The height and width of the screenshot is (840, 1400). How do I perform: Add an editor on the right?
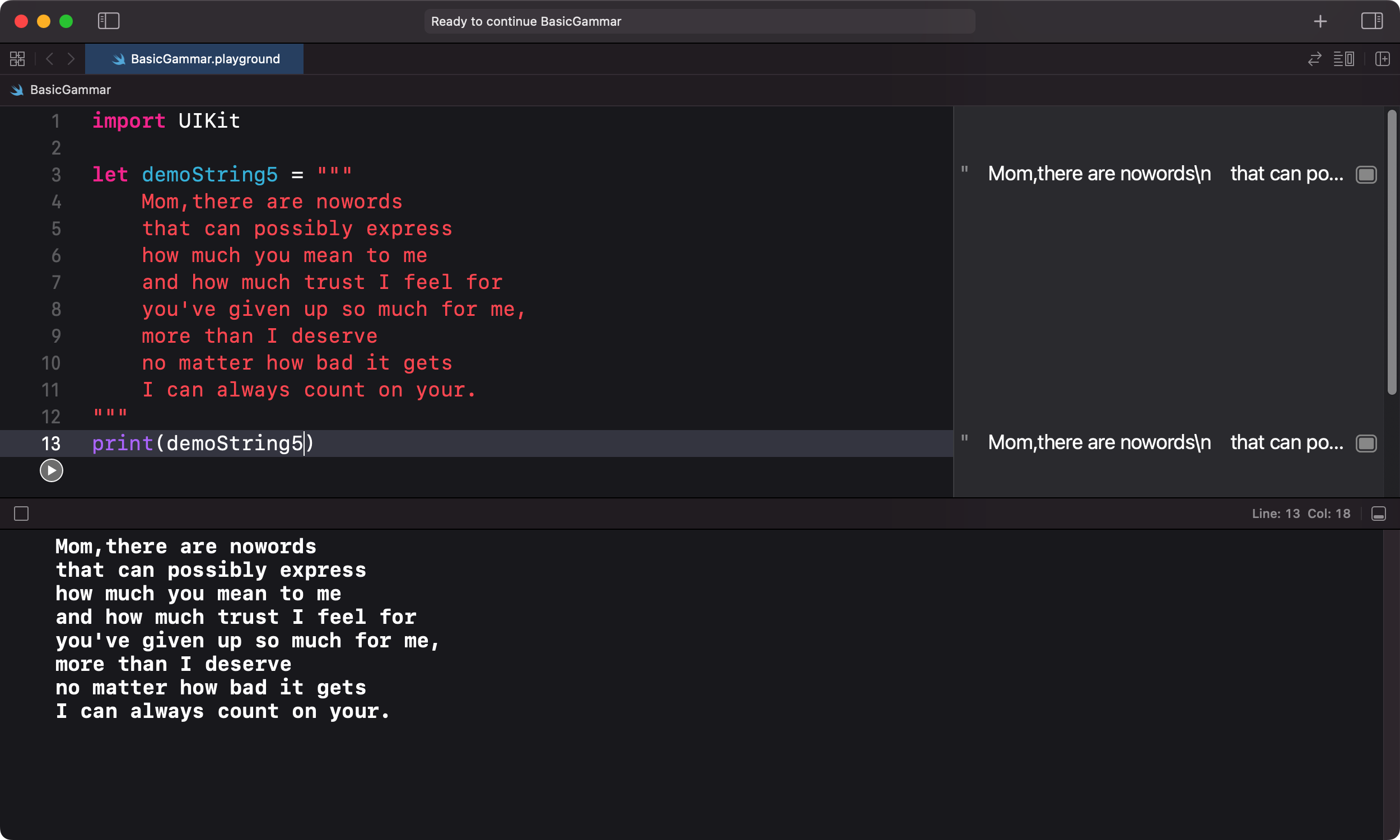coord(1383,59)
